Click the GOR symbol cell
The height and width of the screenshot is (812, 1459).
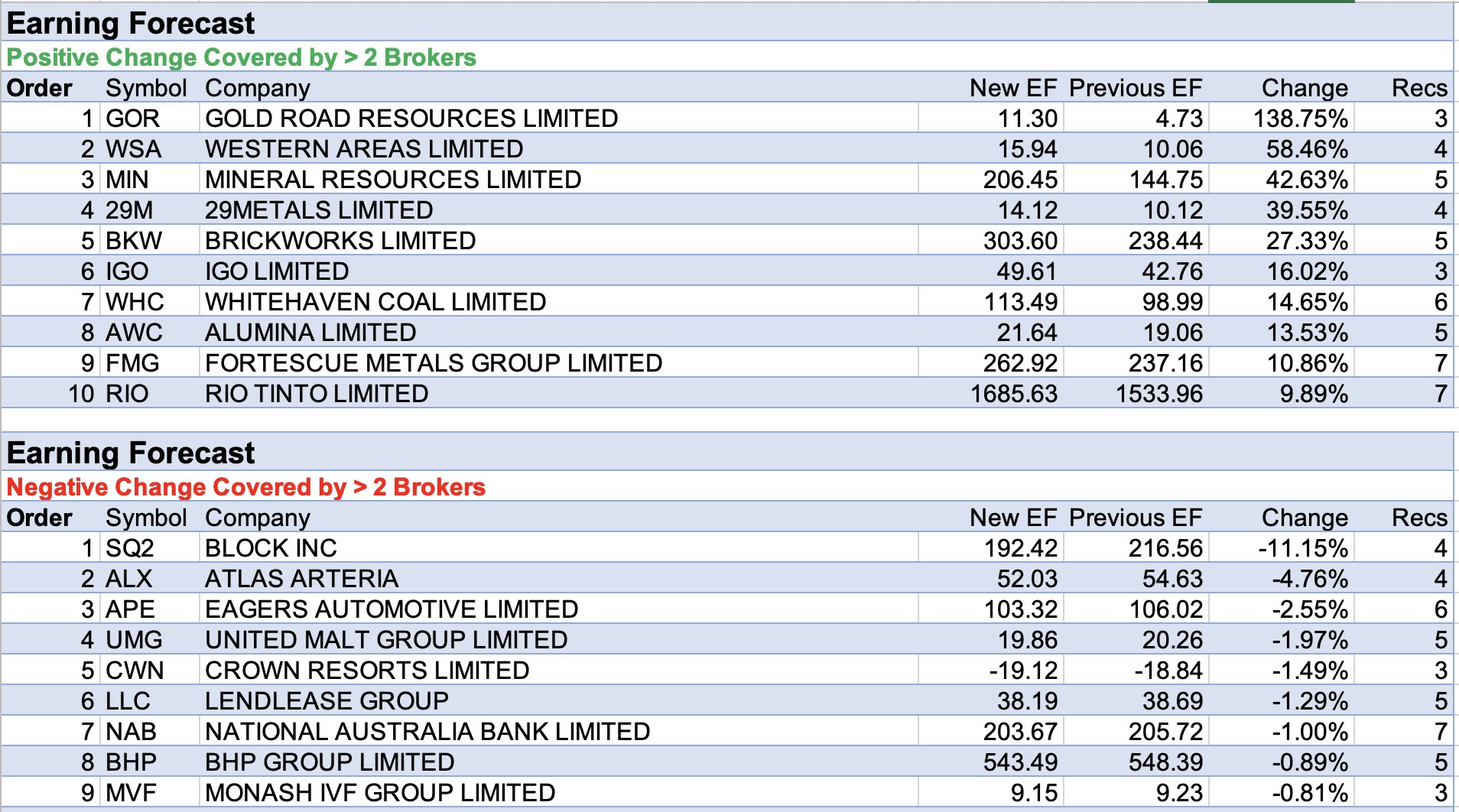point(133,119)
